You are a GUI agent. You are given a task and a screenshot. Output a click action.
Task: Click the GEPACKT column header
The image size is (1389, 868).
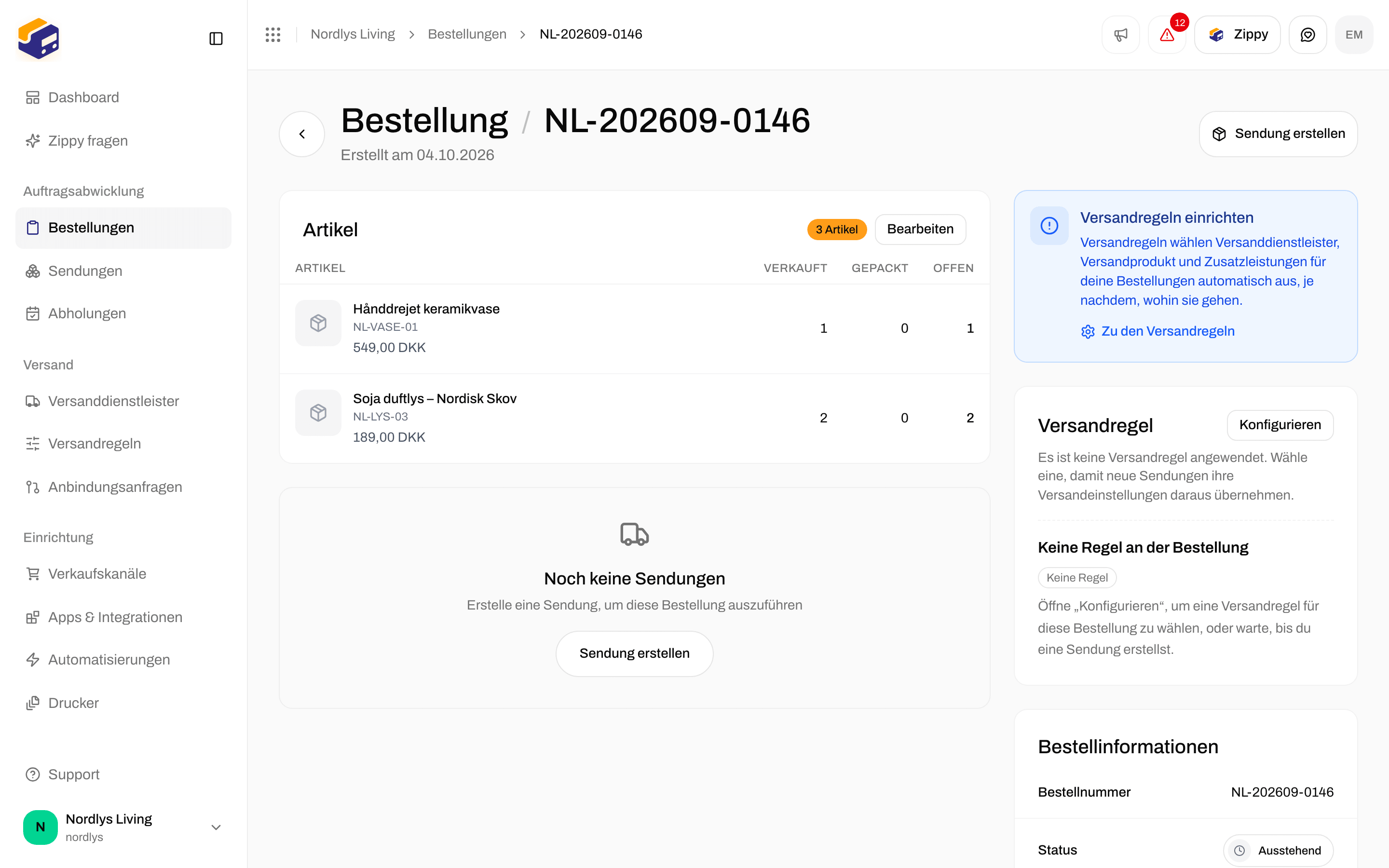[879, 268]
